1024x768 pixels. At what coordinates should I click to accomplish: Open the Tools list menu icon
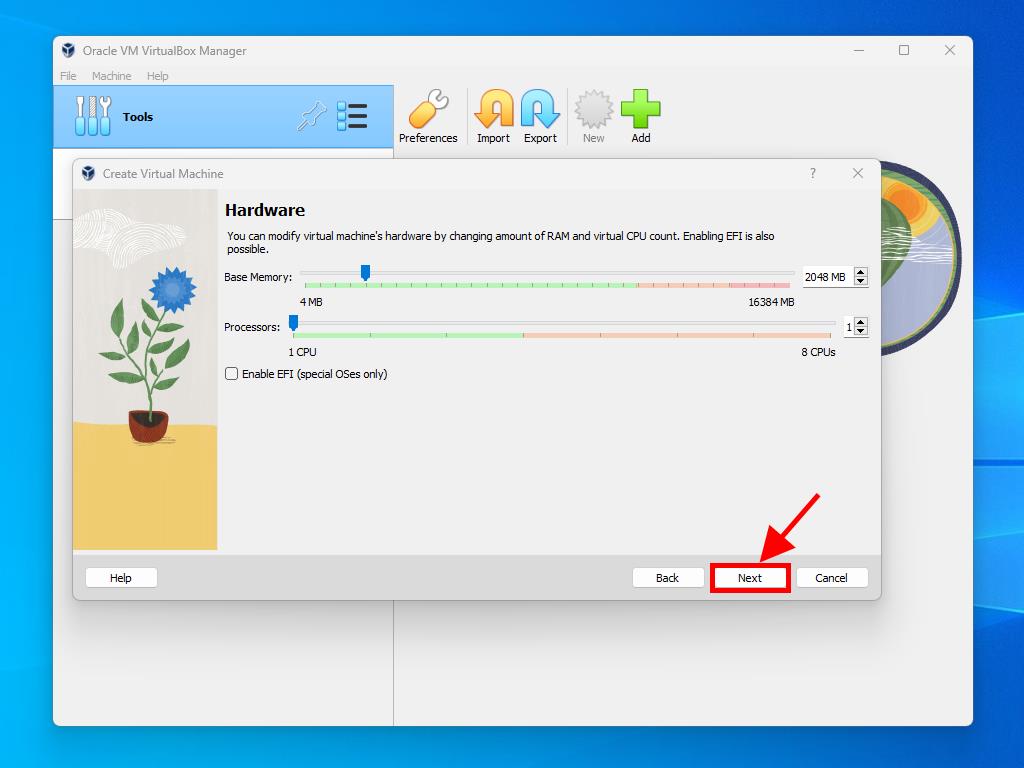352,117
